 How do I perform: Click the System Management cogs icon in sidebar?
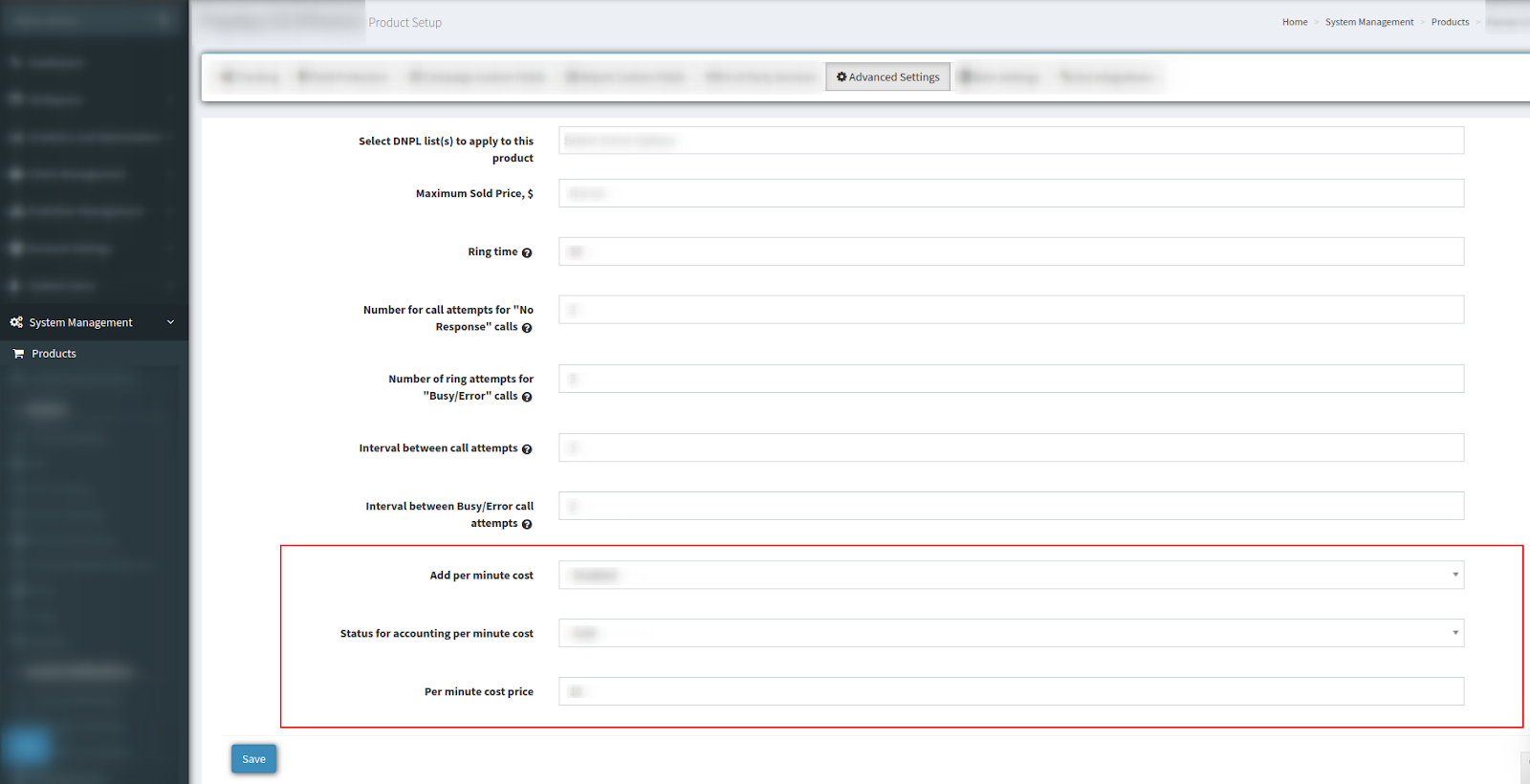tap(16, 322)
